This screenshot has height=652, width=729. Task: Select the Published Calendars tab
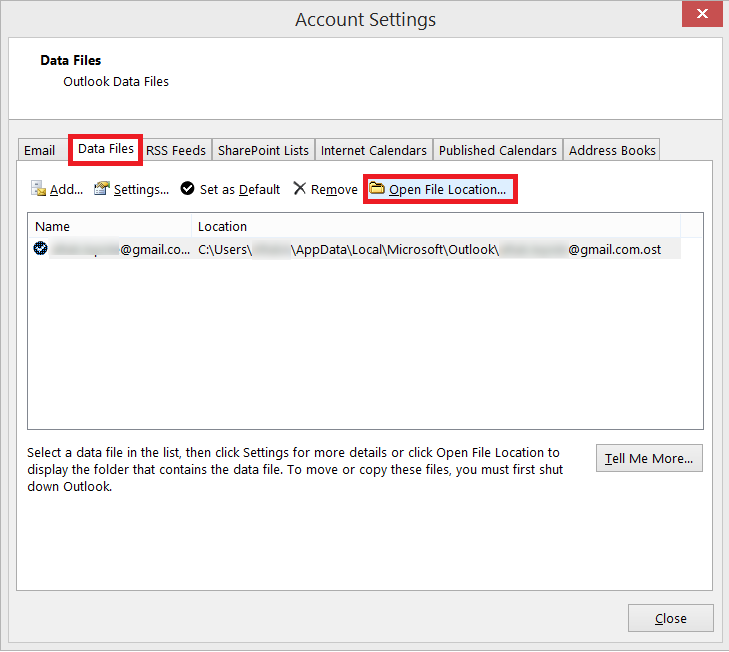[497, 150]
